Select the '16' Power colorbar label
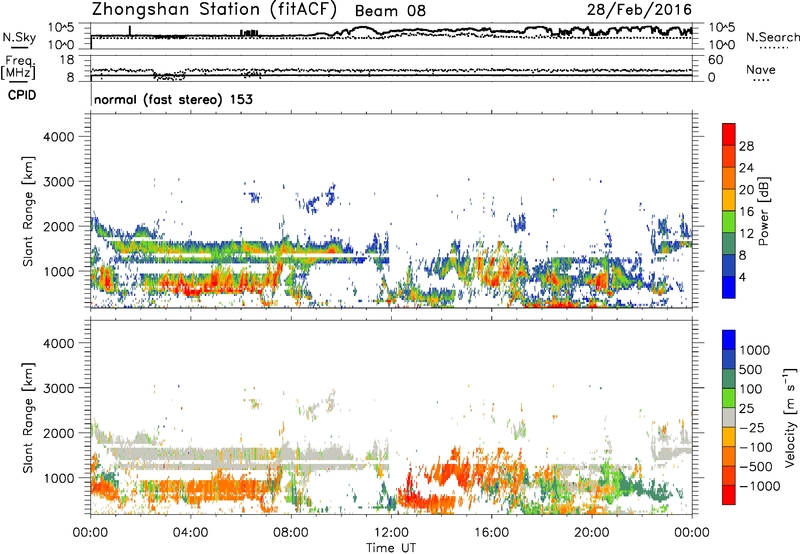 click(746, 212)
